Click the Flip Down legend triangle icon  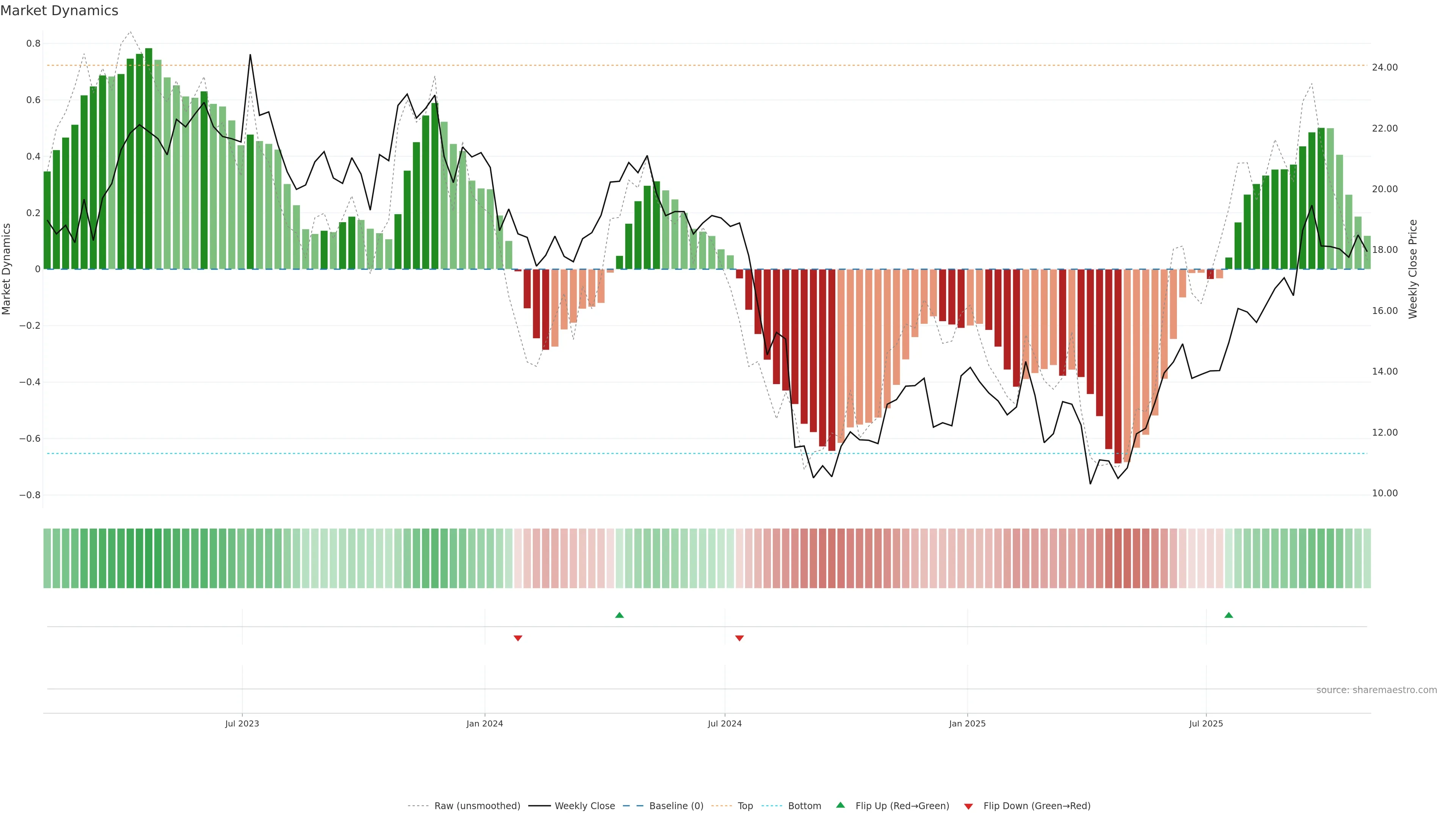pyautogui.click(x=968, y=806)
